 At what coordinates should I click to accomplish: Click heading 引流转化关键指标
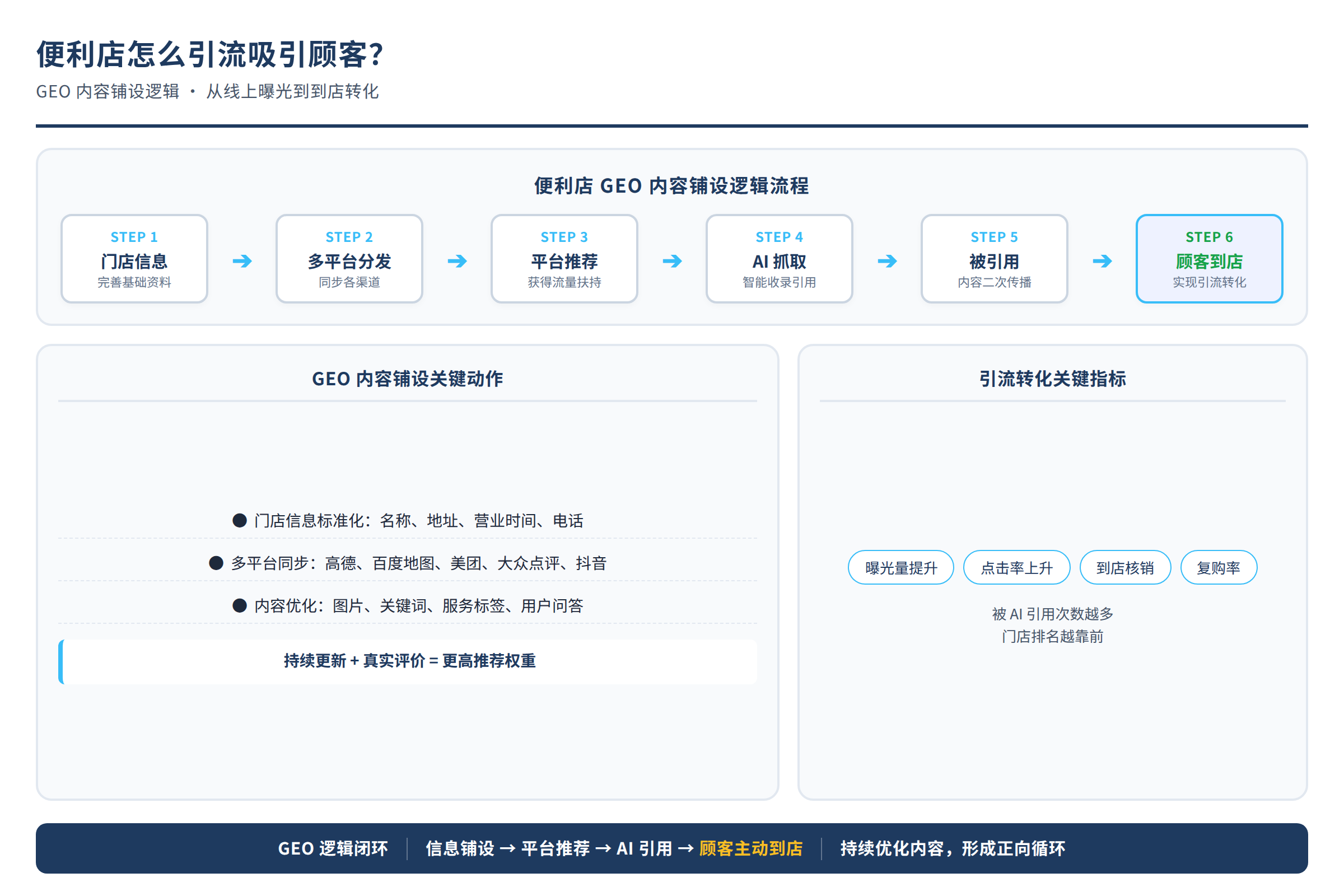1053,379
